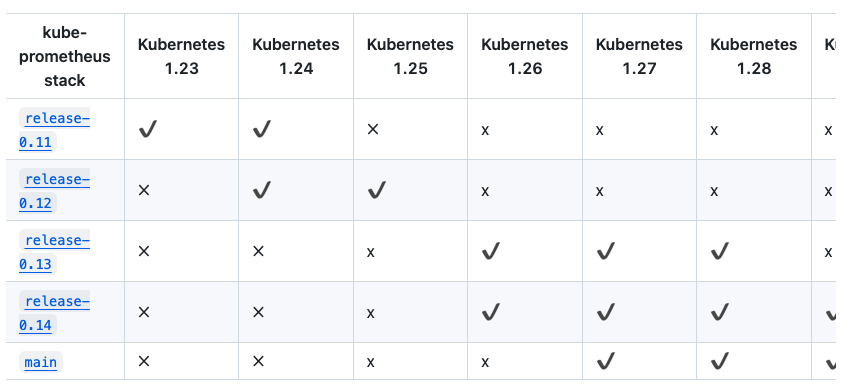Click the release-0.11 Kubernetes 1.25 cross mark
Screen dimensions: 867x389
click(x=373, y=129)
